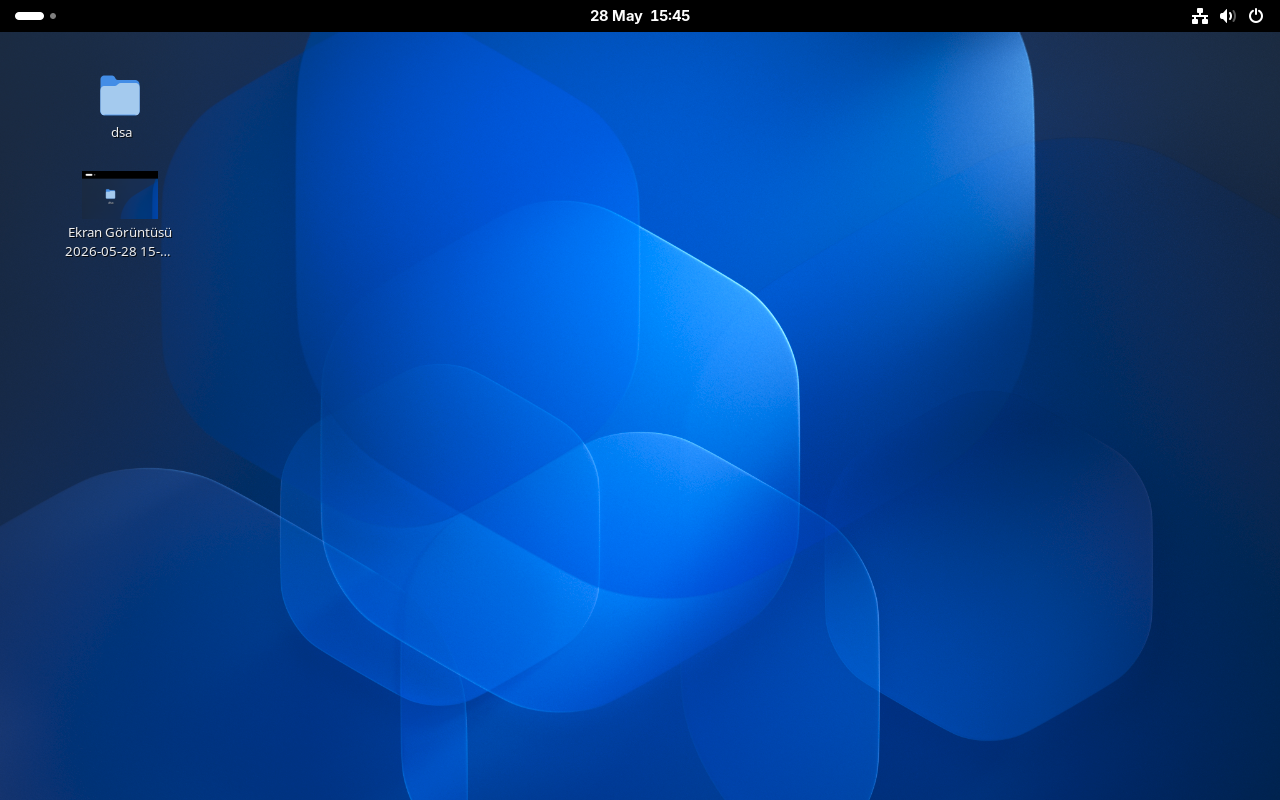The width and height of the screenshot is (1280, 800).
Task: Click the Ekran Görüntüsü file name label
Action: (119, 242)
